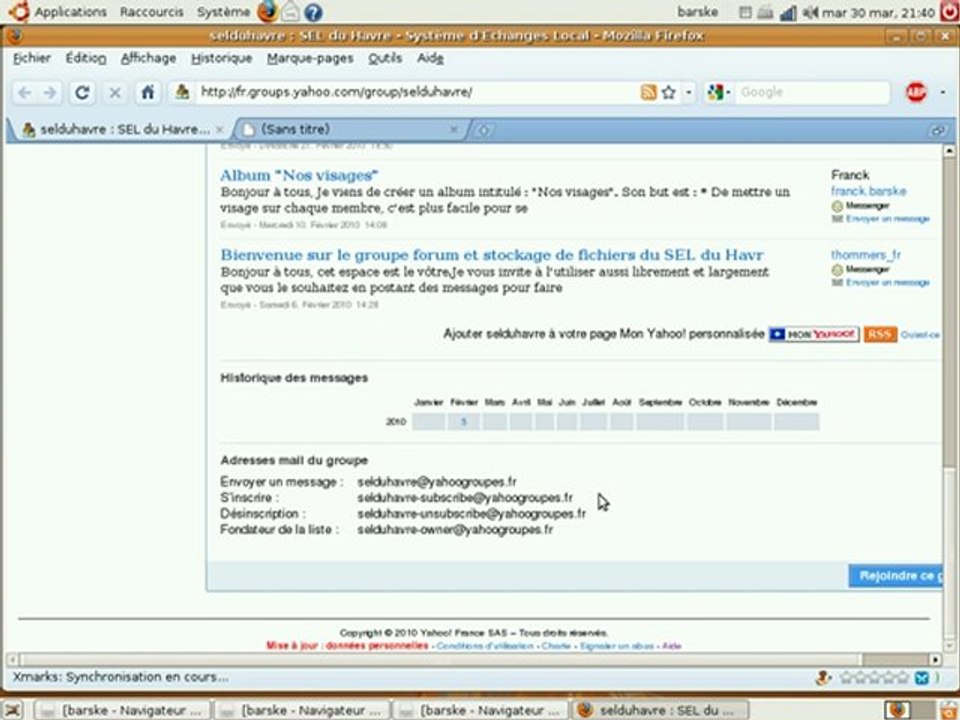Open thommers_fr profile link
960x720 pixels.
point(865,255)
